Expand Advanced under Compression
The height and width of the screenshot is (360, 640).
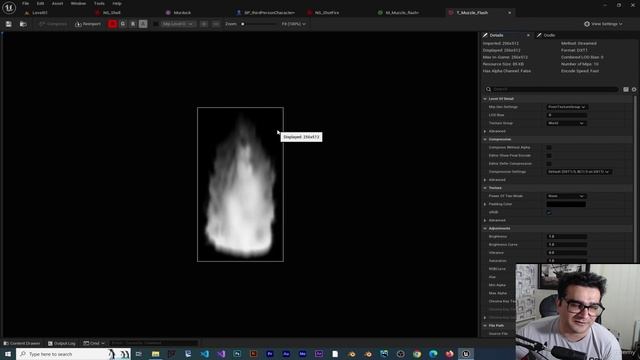485,180
